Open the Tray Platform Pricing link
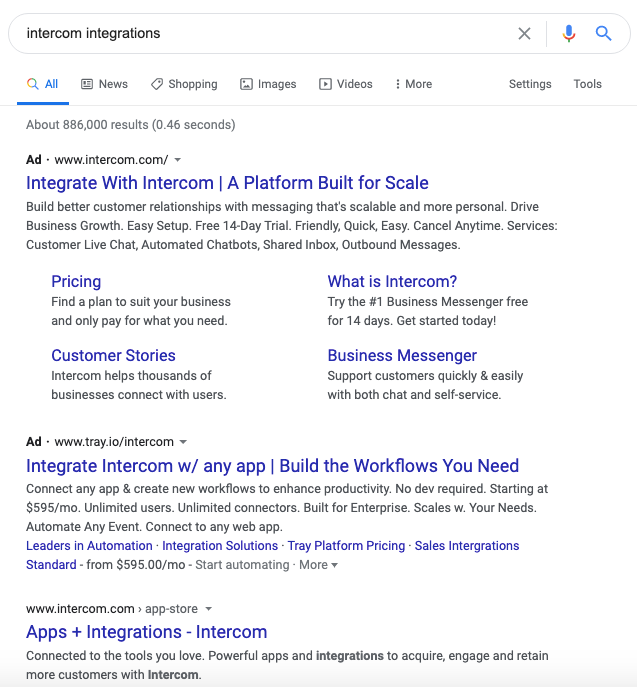The height and width of the screenshot is (687, 637). pos(346,545)
